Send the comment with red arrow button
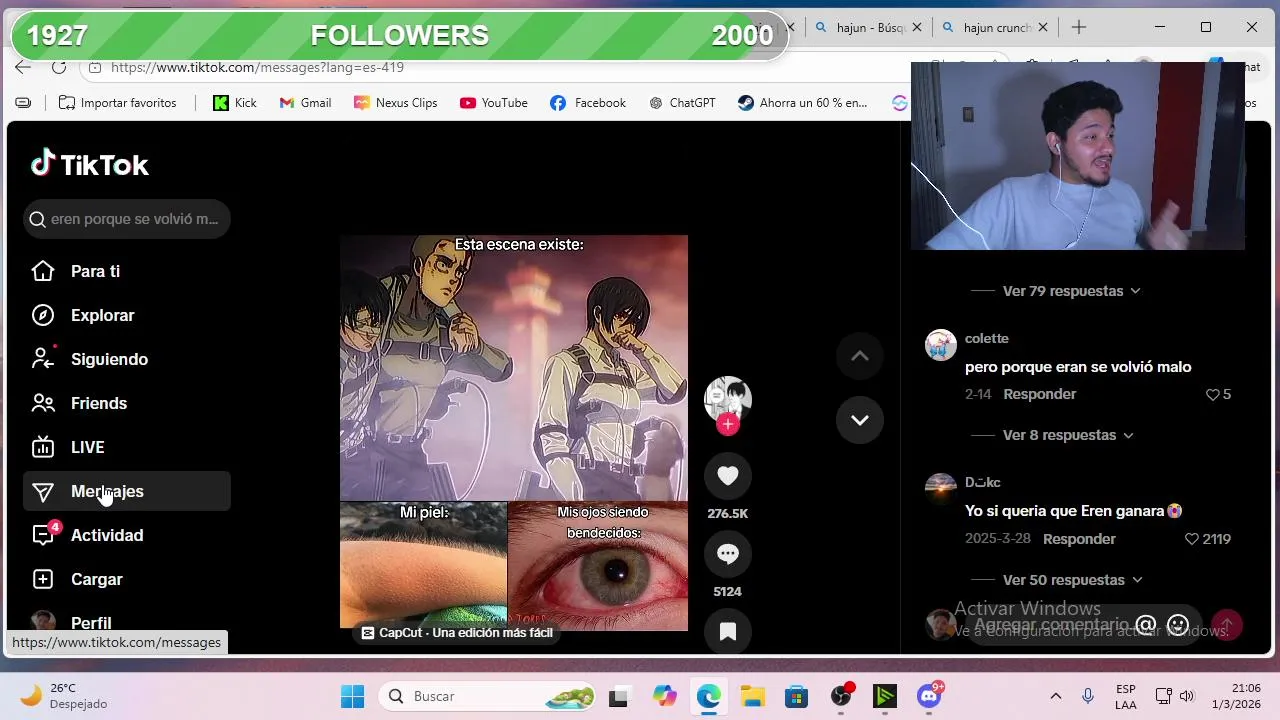Image resolution: width=1280 pixels, height=720 pixels. click(x=1227, y=625)
